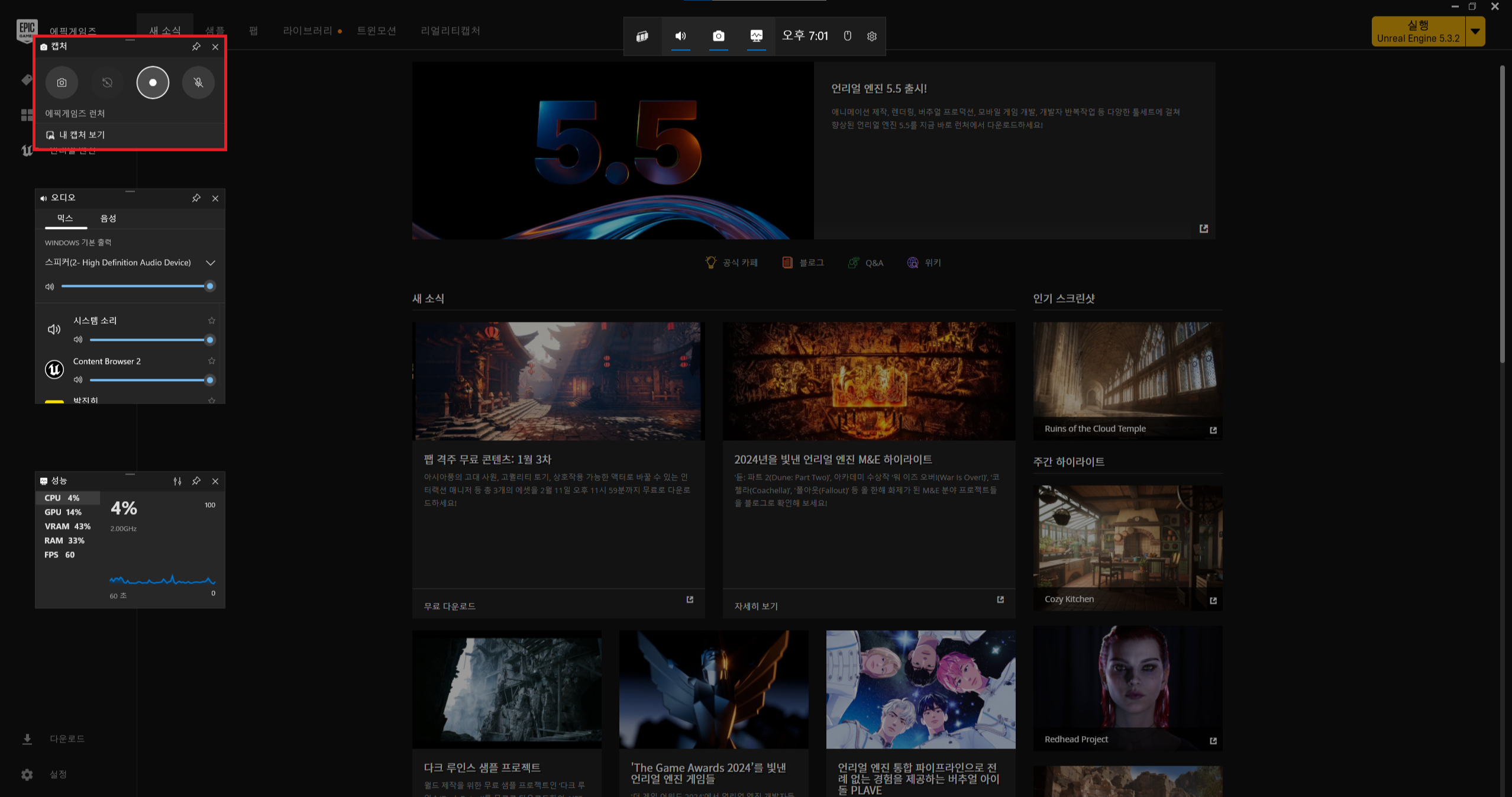The image size is (1512, 797).
Task: Toggle Performance widget in Game Bar toolbar
Action: [756, 36]
